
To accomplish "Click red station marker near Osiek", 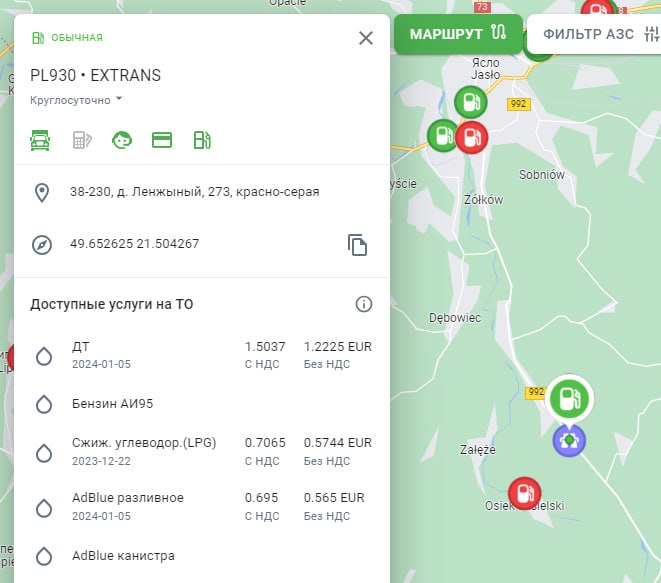I will (x=524, y=492).
